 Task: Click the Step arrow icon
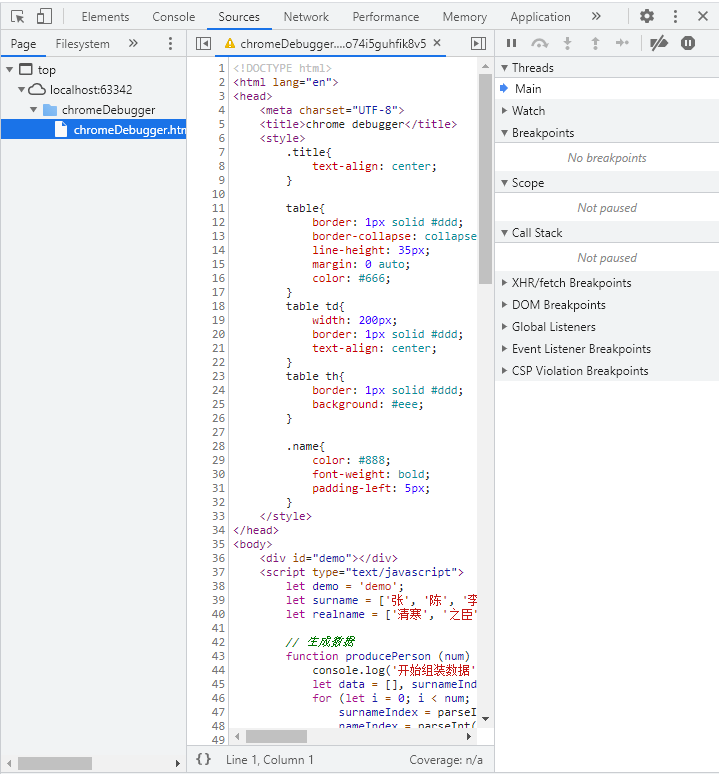pyautogui.click(x=622, y=43)
